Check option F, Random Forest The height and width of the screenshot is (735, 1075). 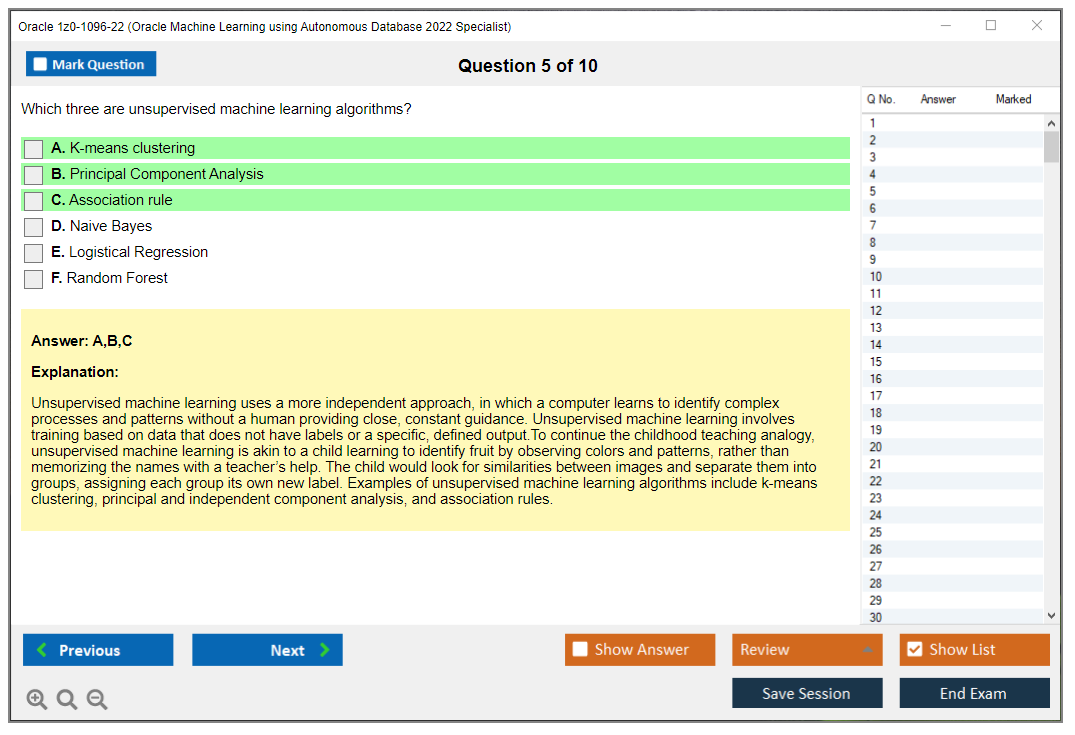click(x=33, y=278)
